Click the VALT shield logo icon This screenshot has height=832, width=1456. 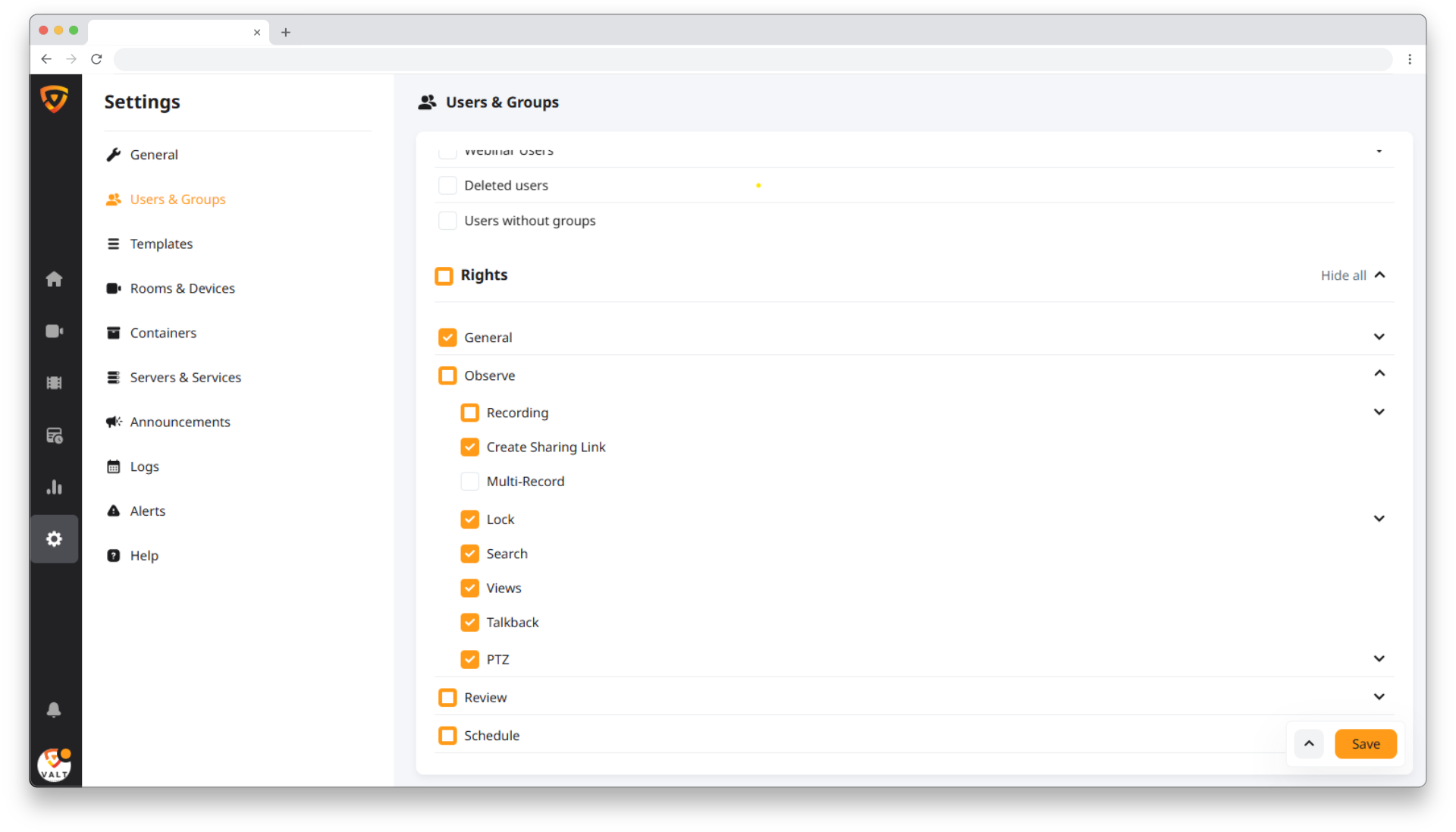(54, 99)
